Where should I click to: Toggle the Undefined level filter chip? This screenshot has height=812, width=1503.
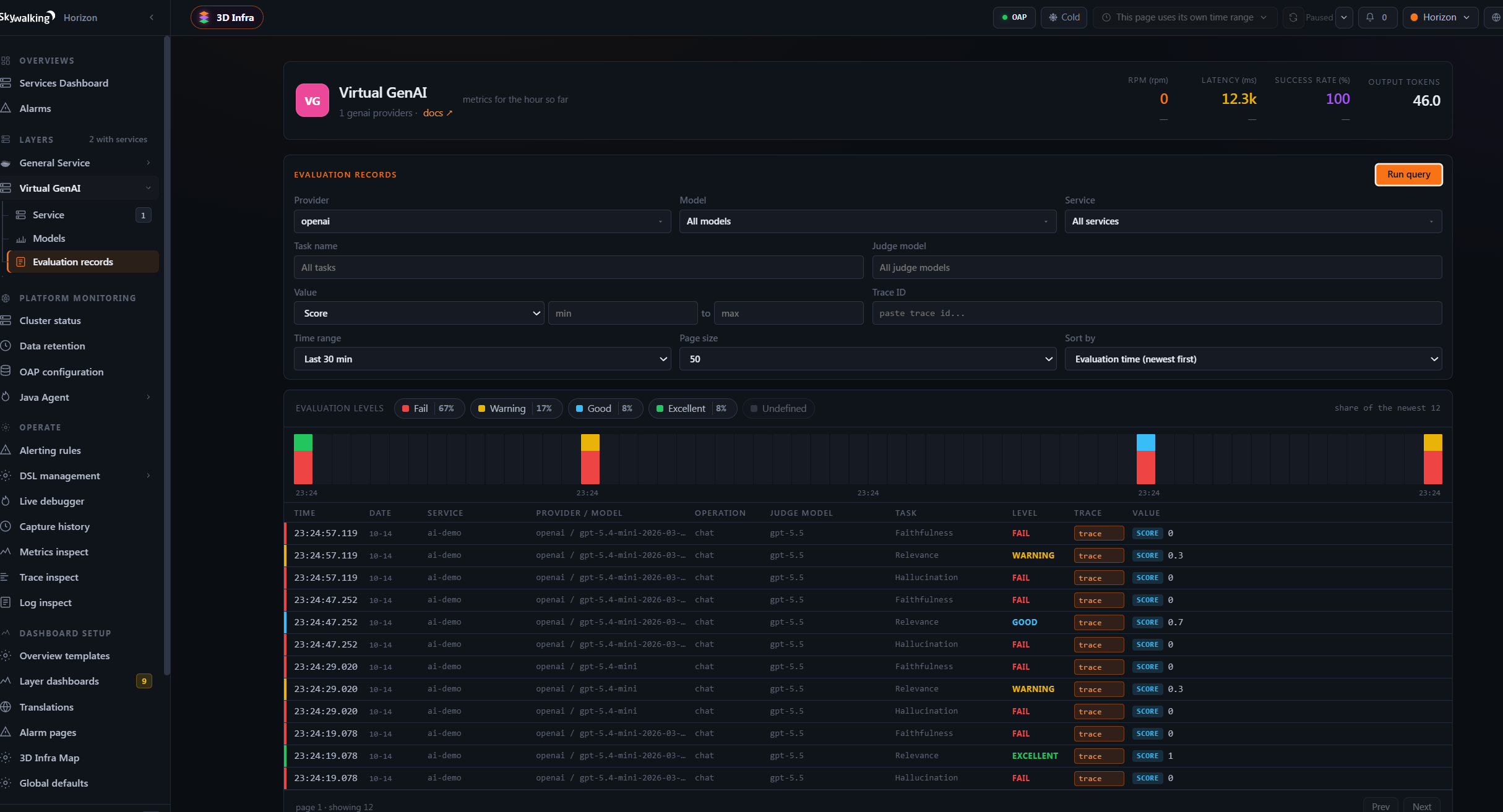point(778,408)
